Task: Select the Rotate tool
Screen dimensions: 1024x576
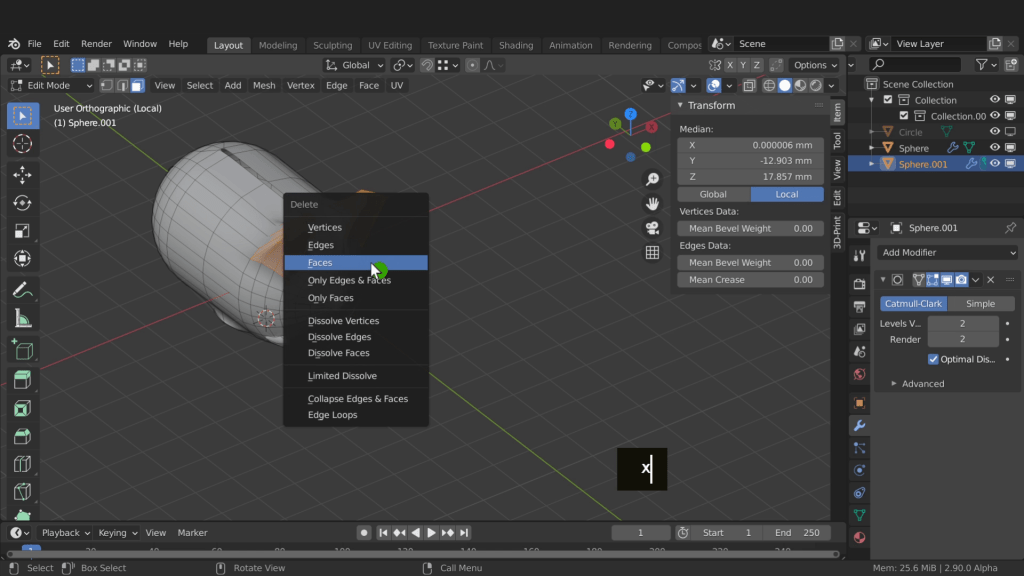Action: coord(22,203)
